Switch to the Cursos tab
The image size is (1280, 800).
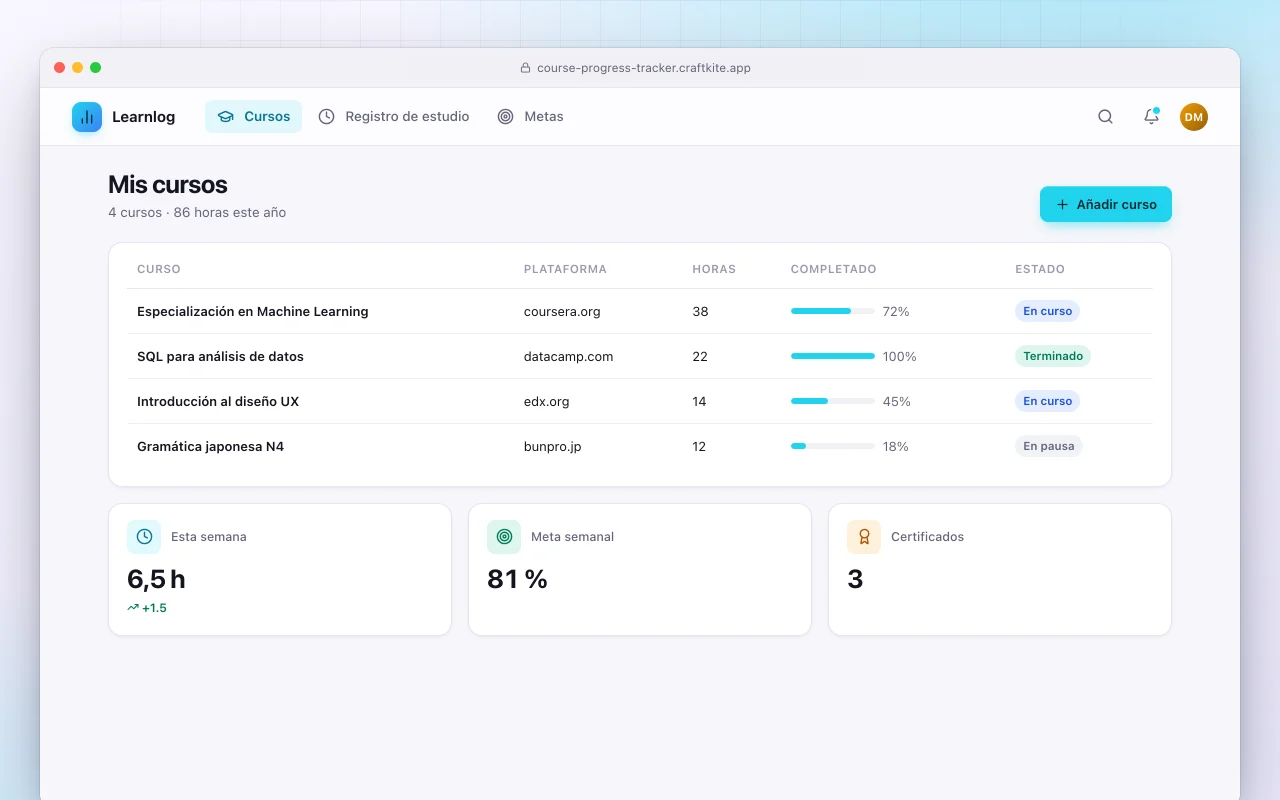[x=254, y=117]
